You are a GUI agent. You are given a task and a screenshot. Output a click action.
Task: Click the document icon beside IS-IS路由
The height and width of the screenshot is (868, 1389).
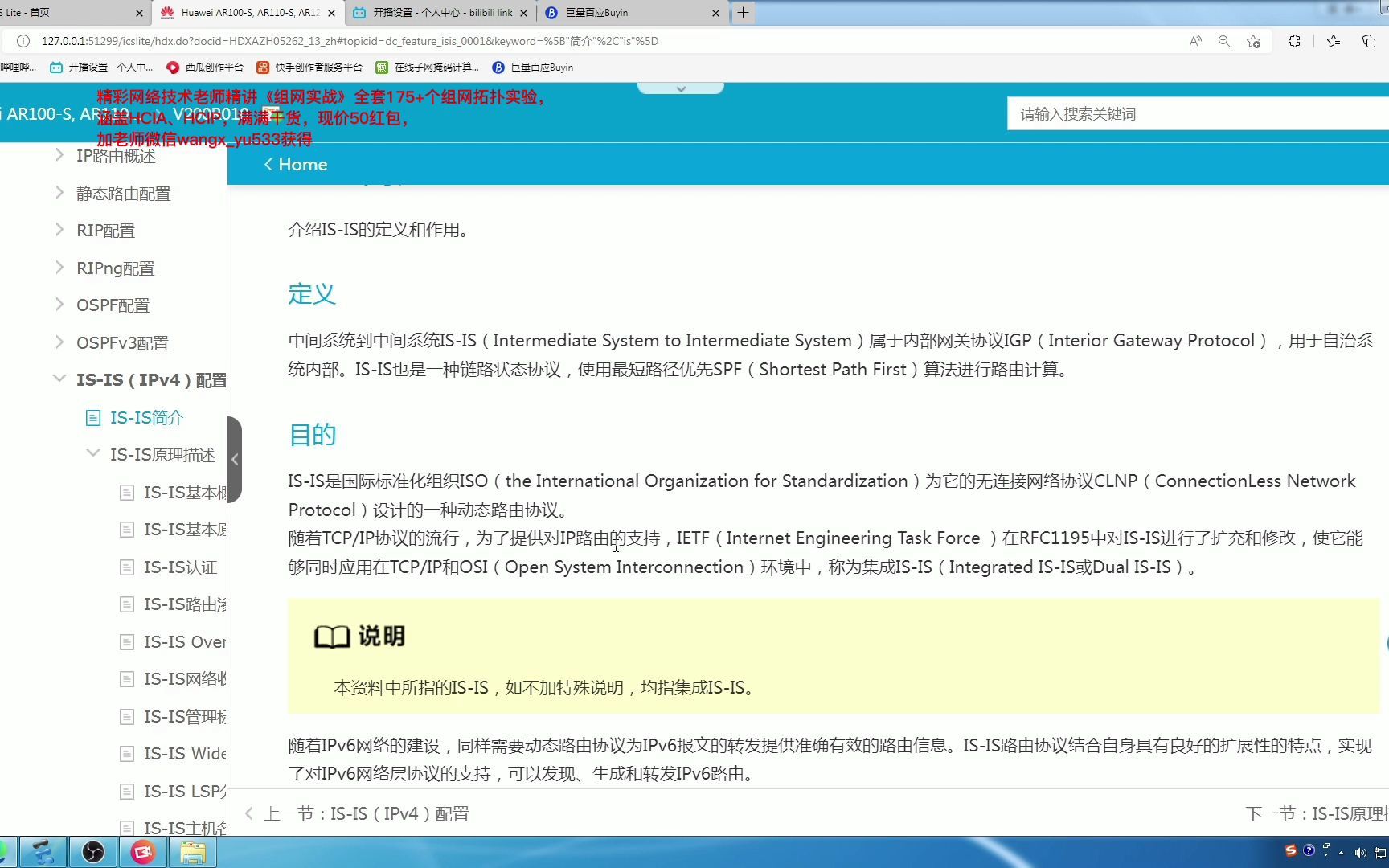click(126, 604)
